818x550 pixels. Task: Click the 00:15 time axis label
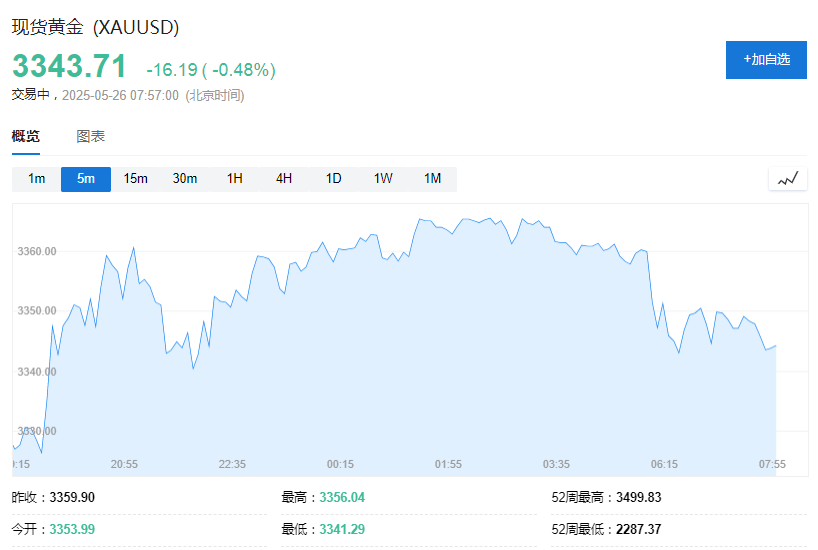[340, 464]
